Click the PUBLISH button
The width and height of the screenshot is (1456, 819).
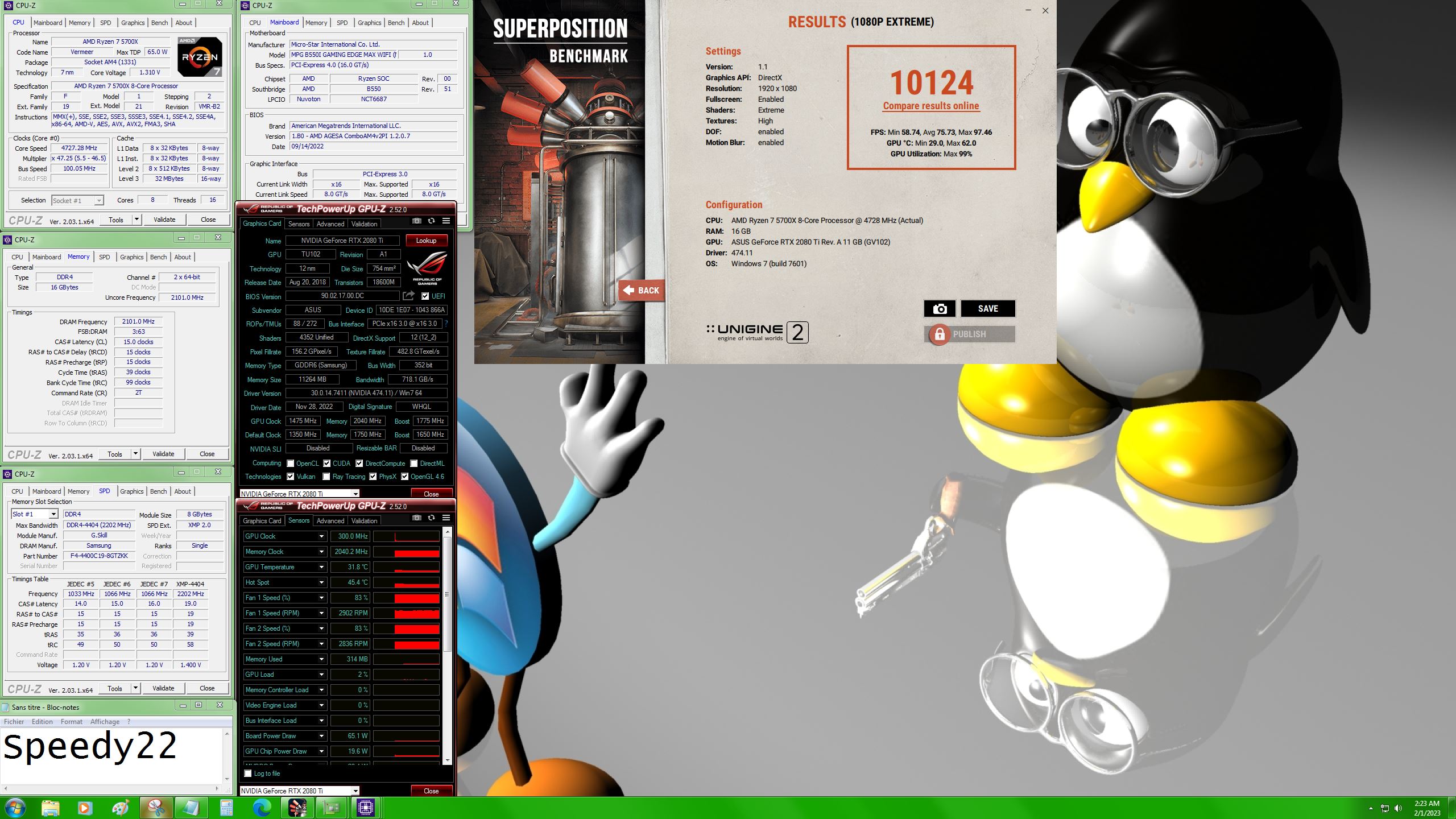coord(969,334)
